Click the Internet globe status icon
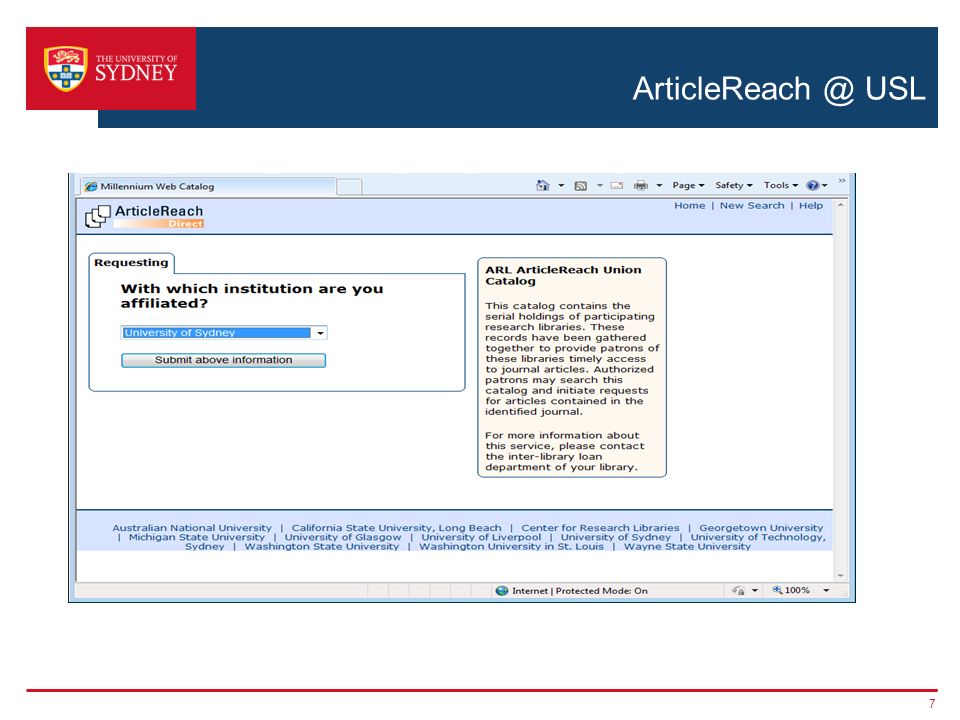The width and height of the screenshot is (960, 720). 502,591
